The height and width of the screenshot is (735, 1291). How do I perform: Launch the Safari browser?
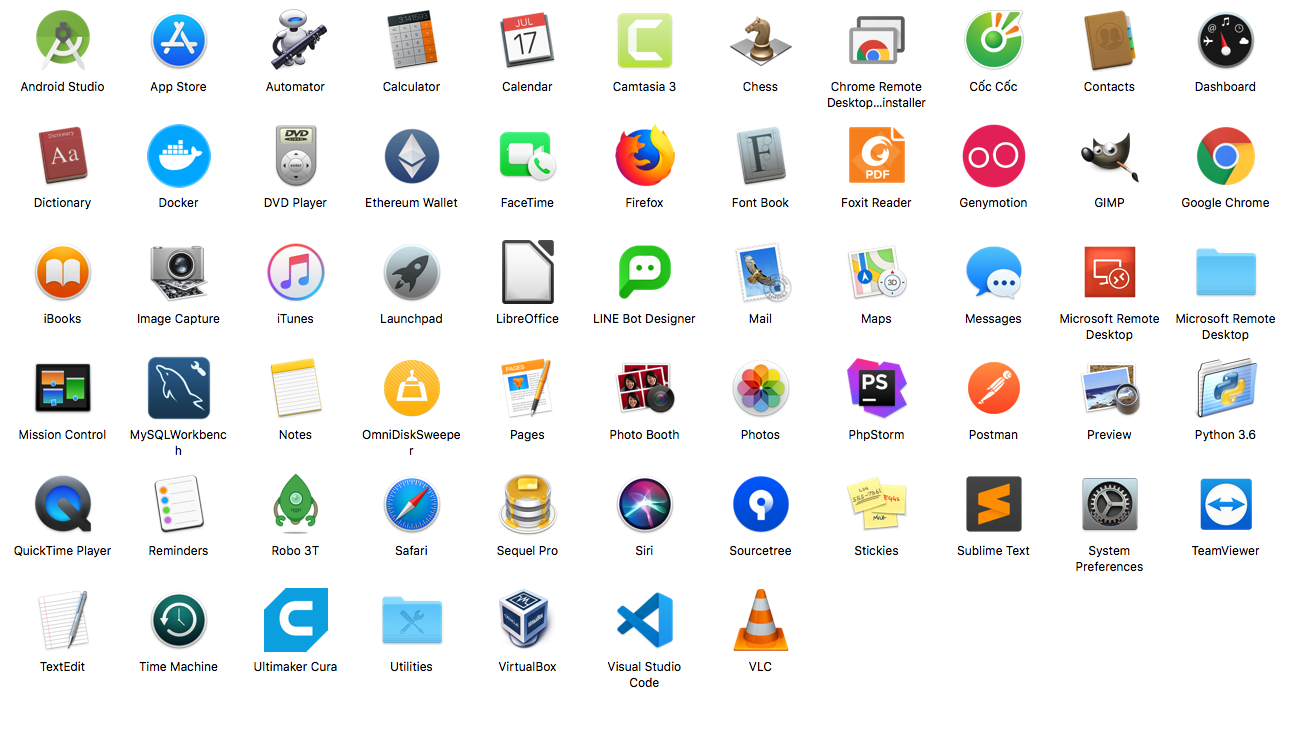click(411, 504)
